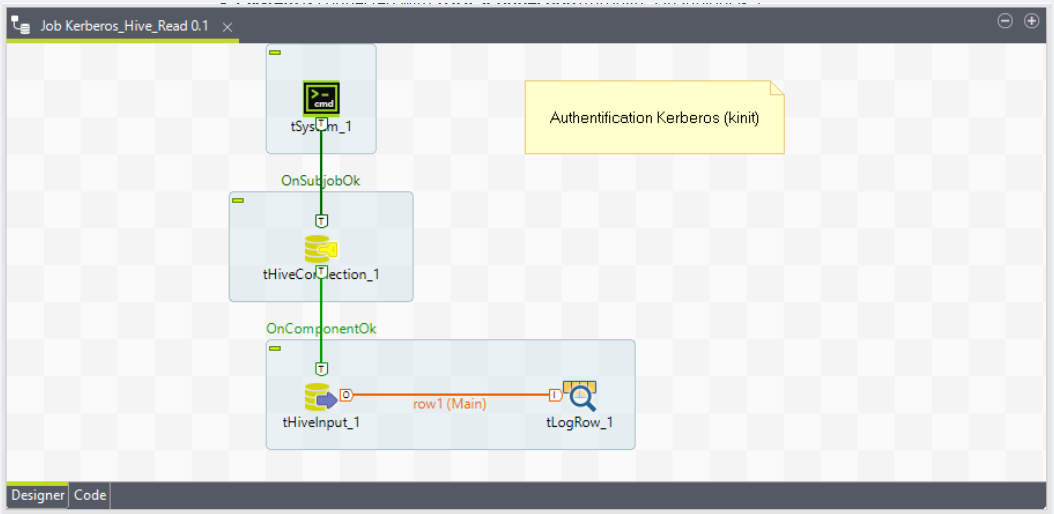Image resolution: width=1054 pixels, height=514 pixels.
Task: Close the Job Kerberos_Hive_Read 0.1 tab
Action: (227, 27)
